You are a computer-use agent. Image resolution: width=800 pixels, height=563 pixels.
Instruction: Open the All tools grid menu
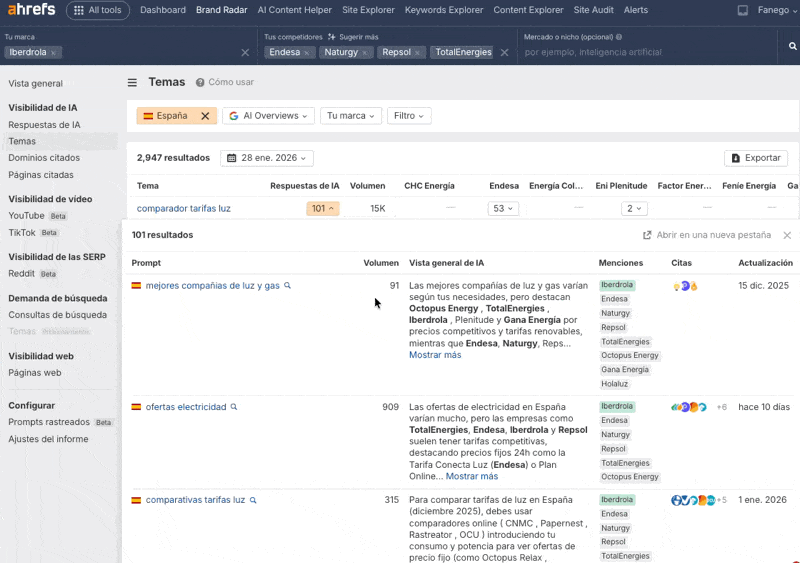coord(97,10)
